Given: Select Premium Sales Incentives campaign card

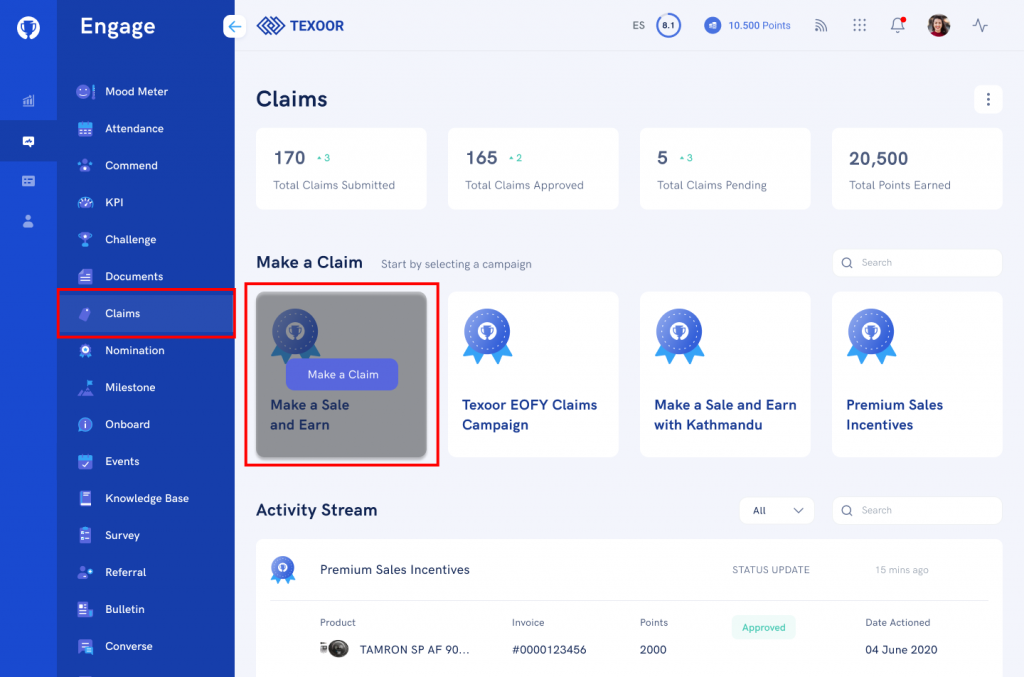Looking at the screenshot, I should point(917,374).
